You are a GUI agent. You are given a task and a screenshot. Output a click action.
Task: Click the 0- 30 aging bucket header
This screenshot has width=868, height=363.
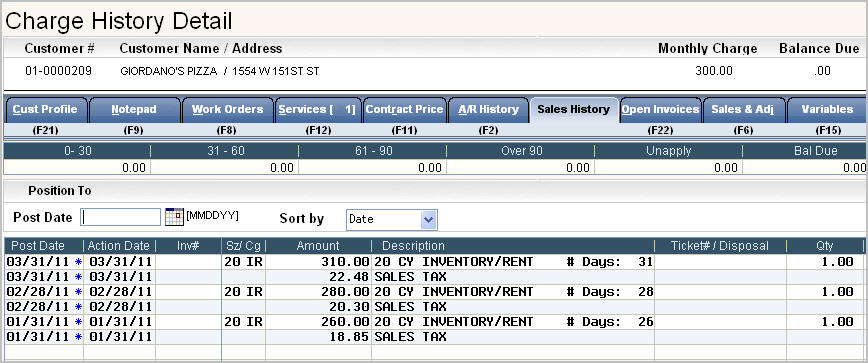(78, 151)
